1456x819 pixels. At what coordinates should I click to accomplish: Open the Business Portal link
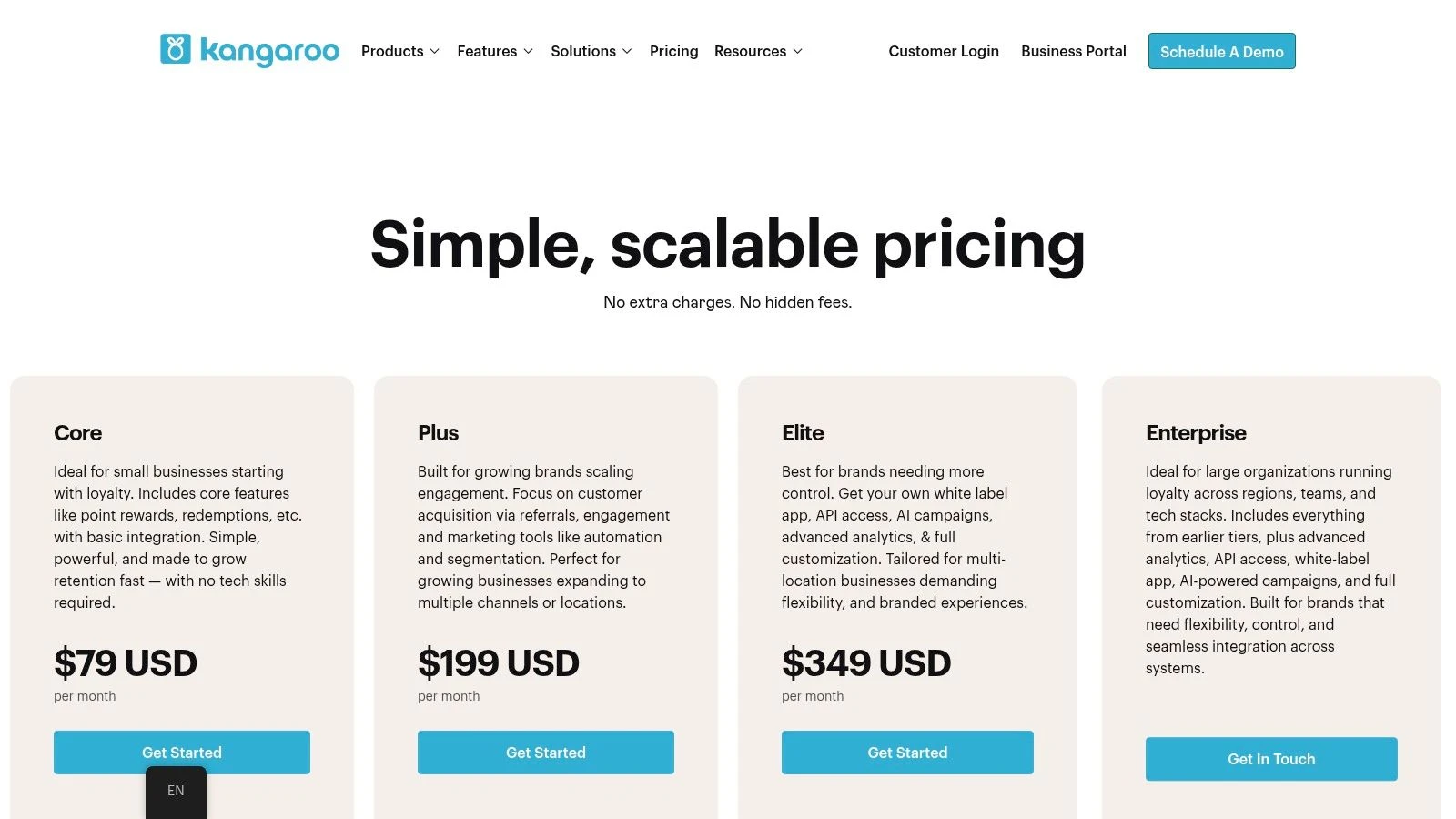click(x=1073, y=51)
